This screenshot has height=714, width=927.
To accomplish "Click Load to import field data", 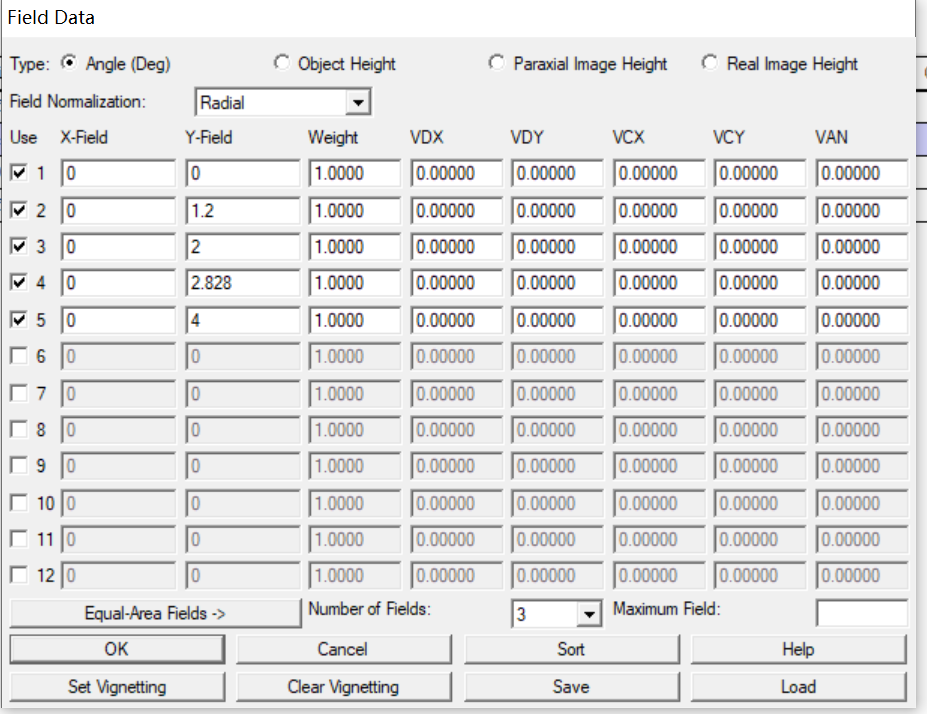I will (799, 687).
